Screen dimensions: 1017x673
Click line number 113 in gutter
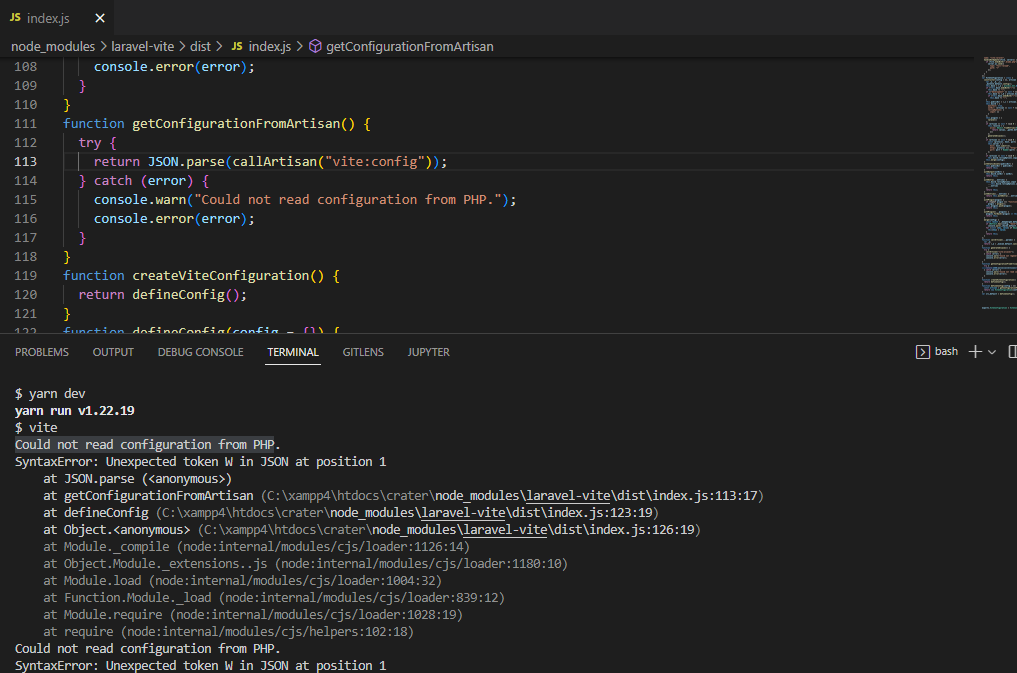[25, 161]
